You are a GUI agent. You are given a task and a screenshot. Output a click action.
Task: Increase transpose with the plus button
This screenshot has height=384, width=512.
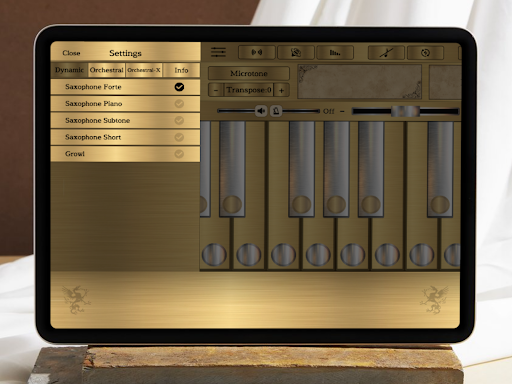pos(281,90)
